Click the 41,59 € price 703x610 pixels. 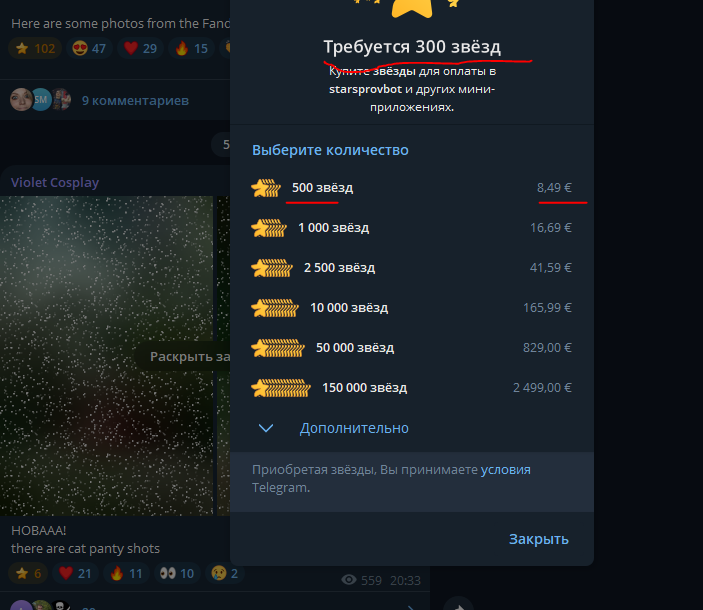[x=551, y=268]
